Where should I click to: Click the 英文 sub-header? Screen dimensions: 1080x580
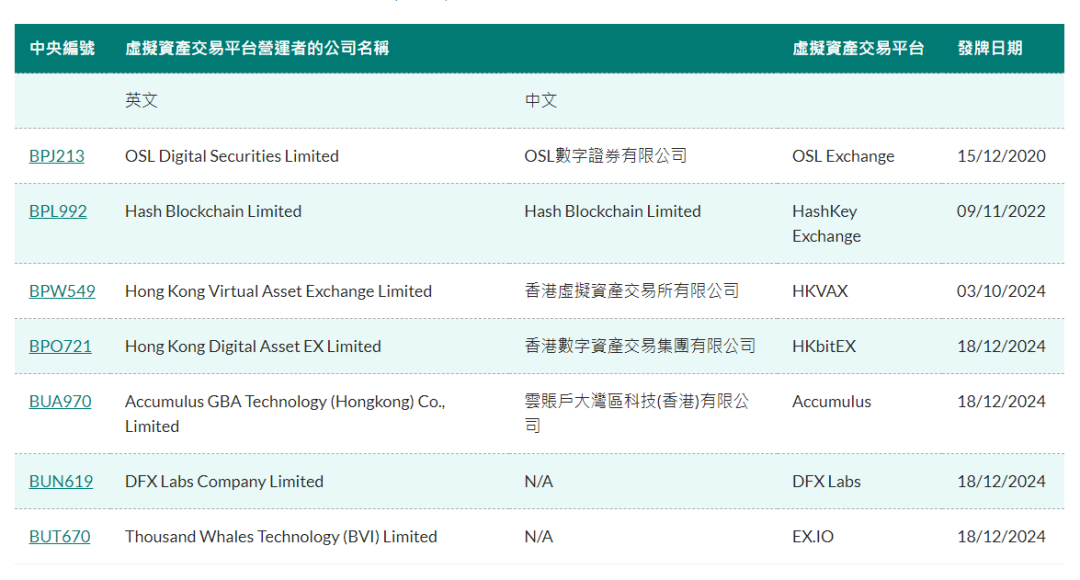coord(141,100)
